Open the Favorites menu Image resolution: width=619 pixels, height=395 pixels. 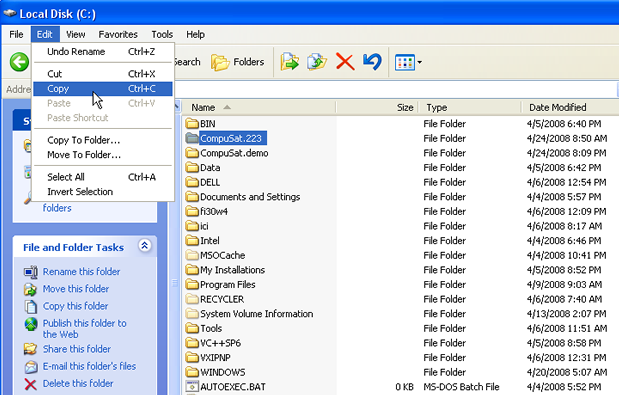pos(118,34)
